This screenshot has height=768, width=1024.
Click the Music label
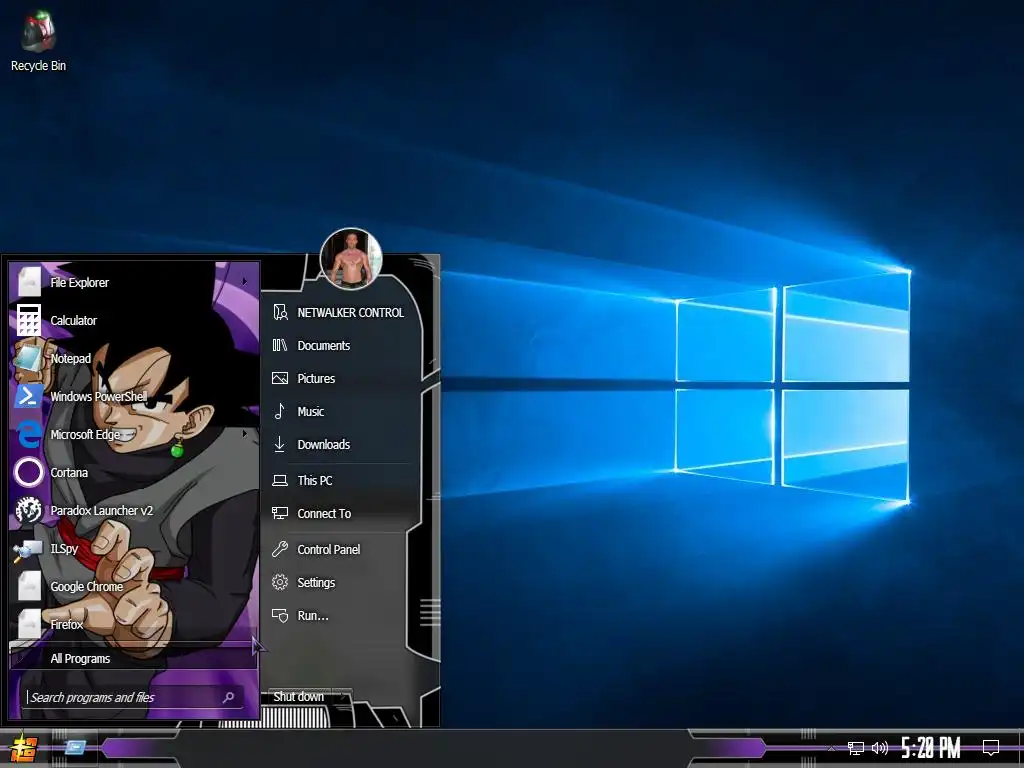pos(311,411)
